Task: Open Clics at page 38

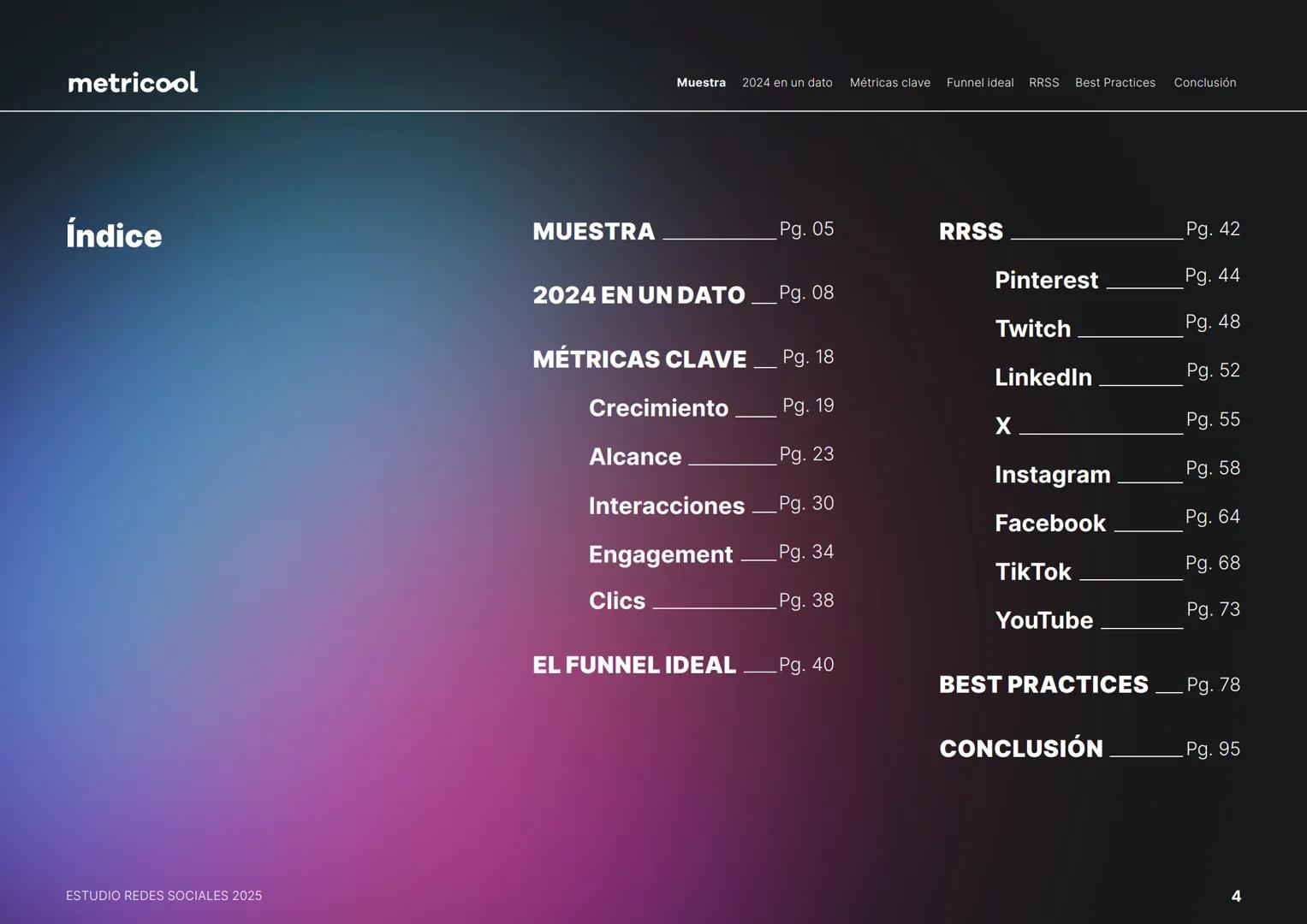Action: coord(616,601)
